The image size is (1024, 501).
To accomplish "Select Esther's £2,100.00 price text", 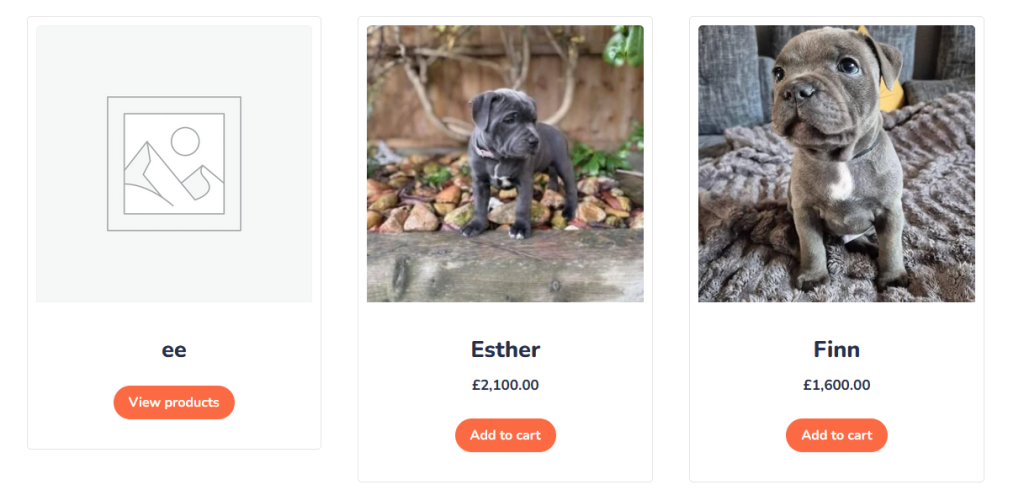I will tap(505, 385).
